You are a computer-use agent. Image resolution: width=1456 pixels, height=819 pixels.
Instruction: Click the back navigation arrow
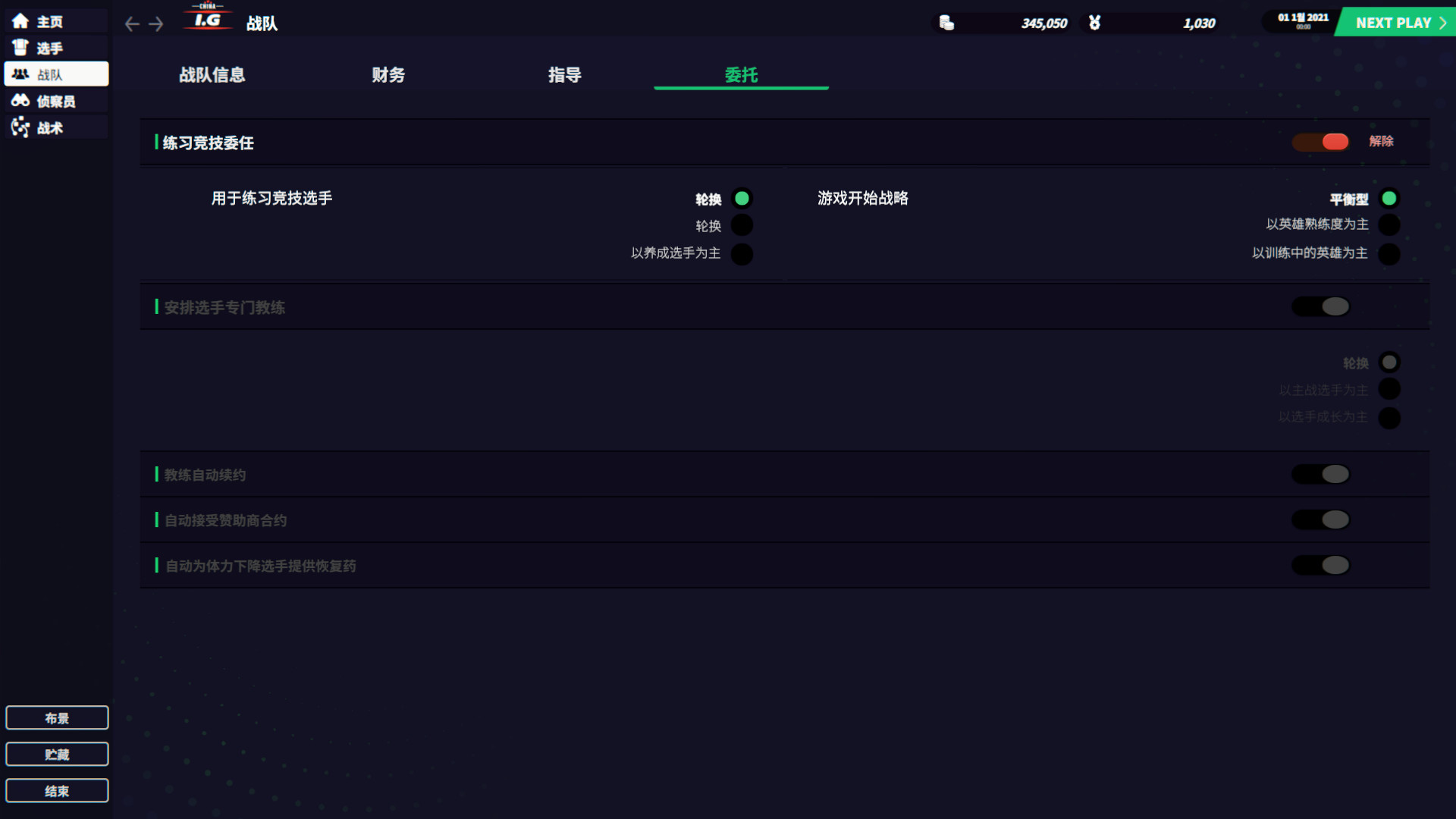click(130, 24)
